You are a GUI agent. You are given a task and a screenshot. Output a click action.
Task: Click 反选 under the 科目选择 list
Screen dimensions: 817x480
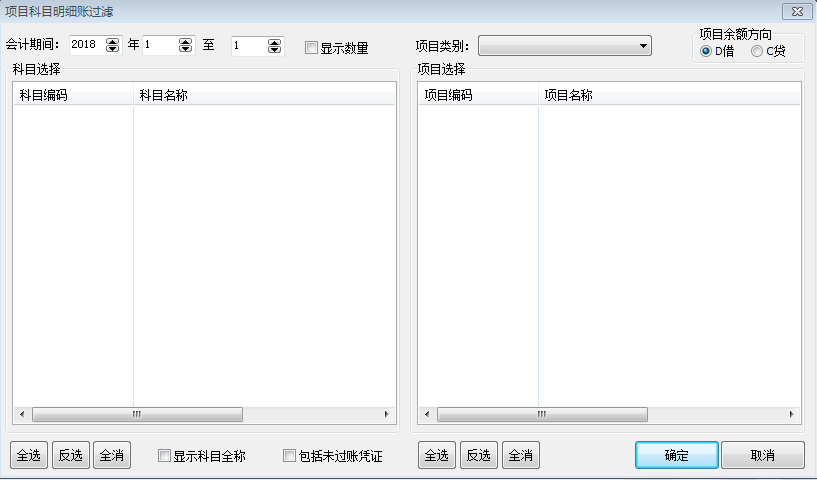[70, 456]
